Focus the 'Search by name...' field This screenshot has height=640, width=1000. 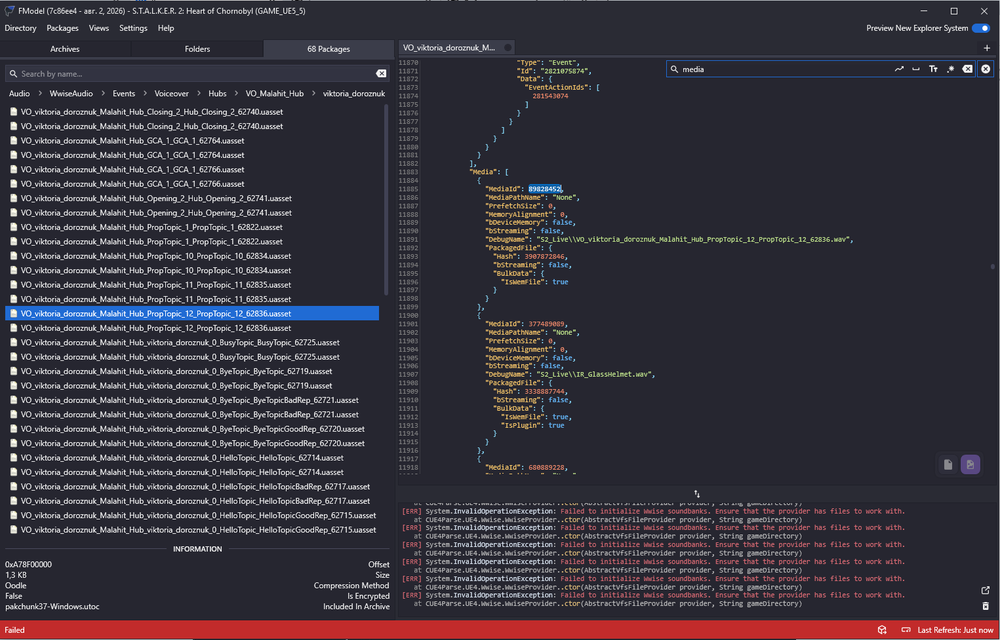click(196, 74)
